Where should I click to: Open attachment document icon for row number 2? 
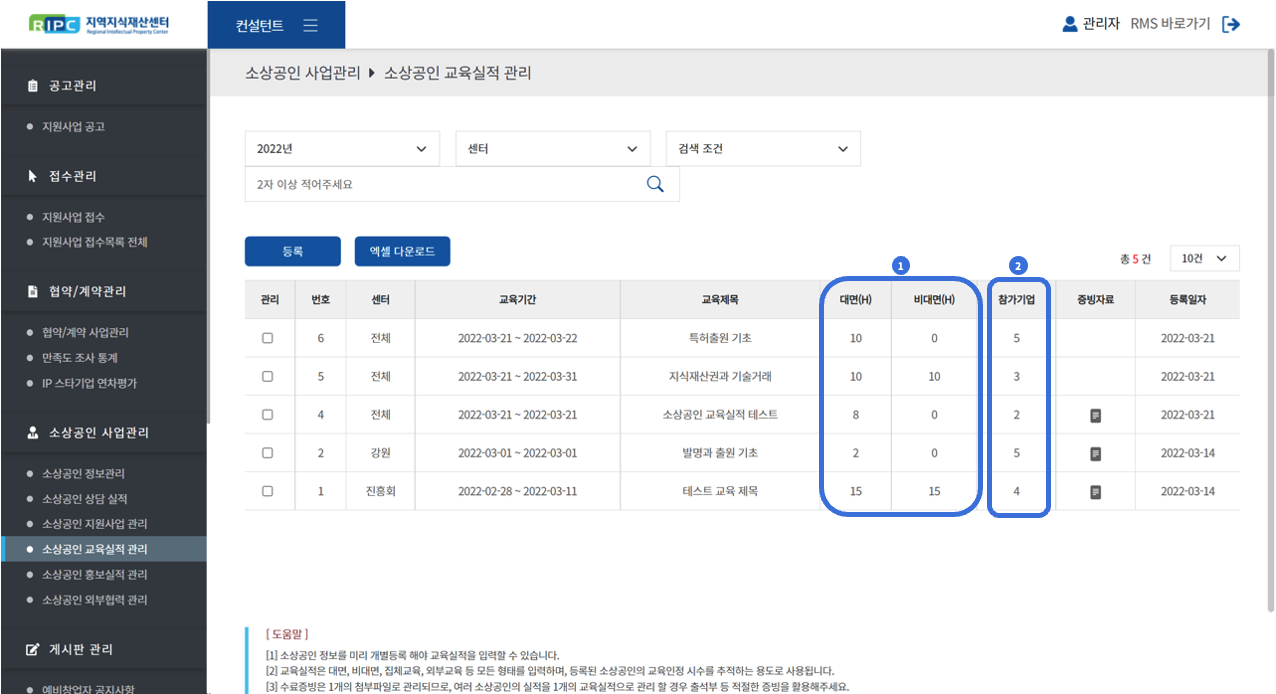pos(1096,453)
